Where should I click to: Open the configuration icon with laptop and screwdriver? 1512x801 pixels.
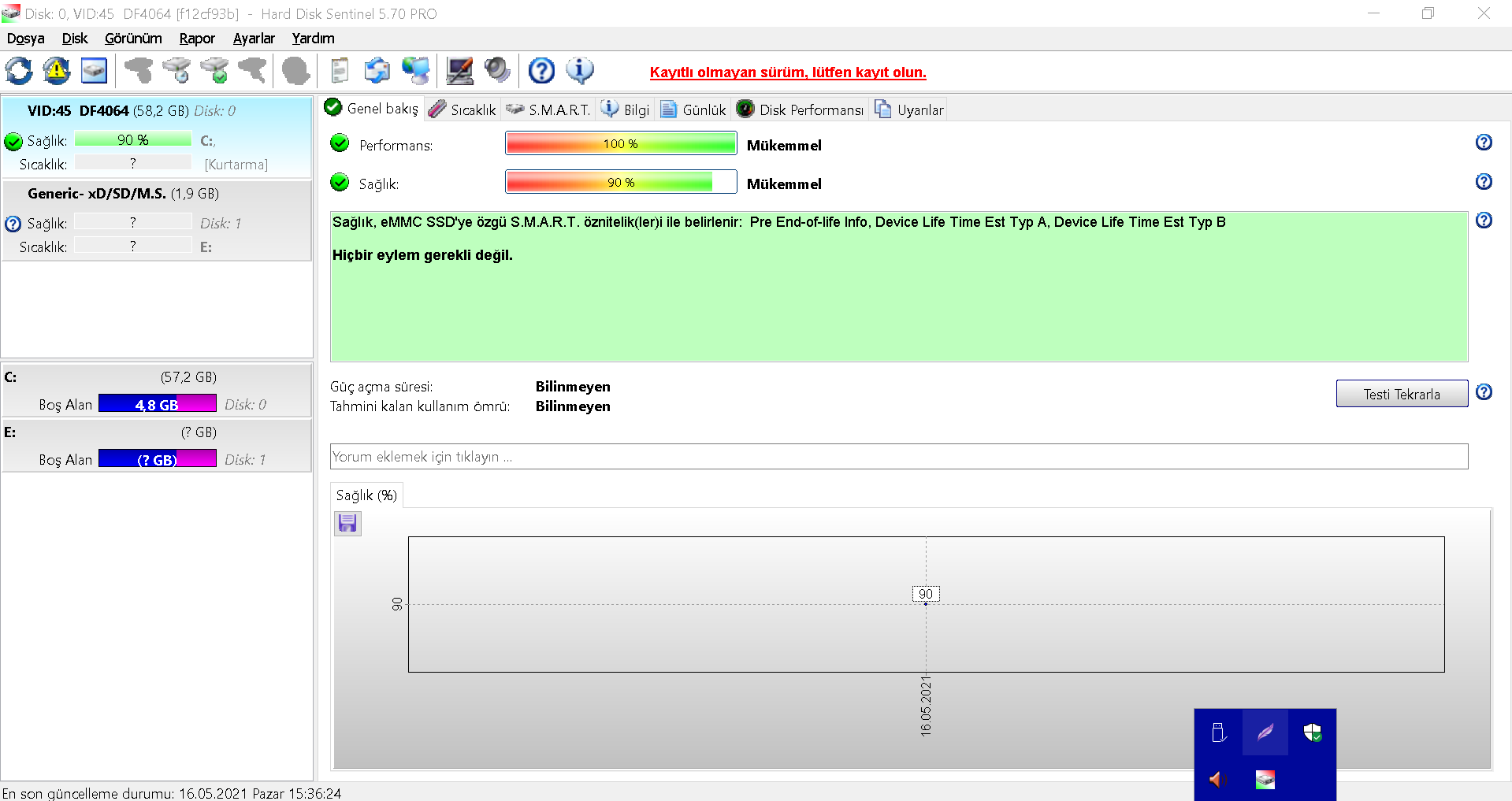tap(460, 71)
